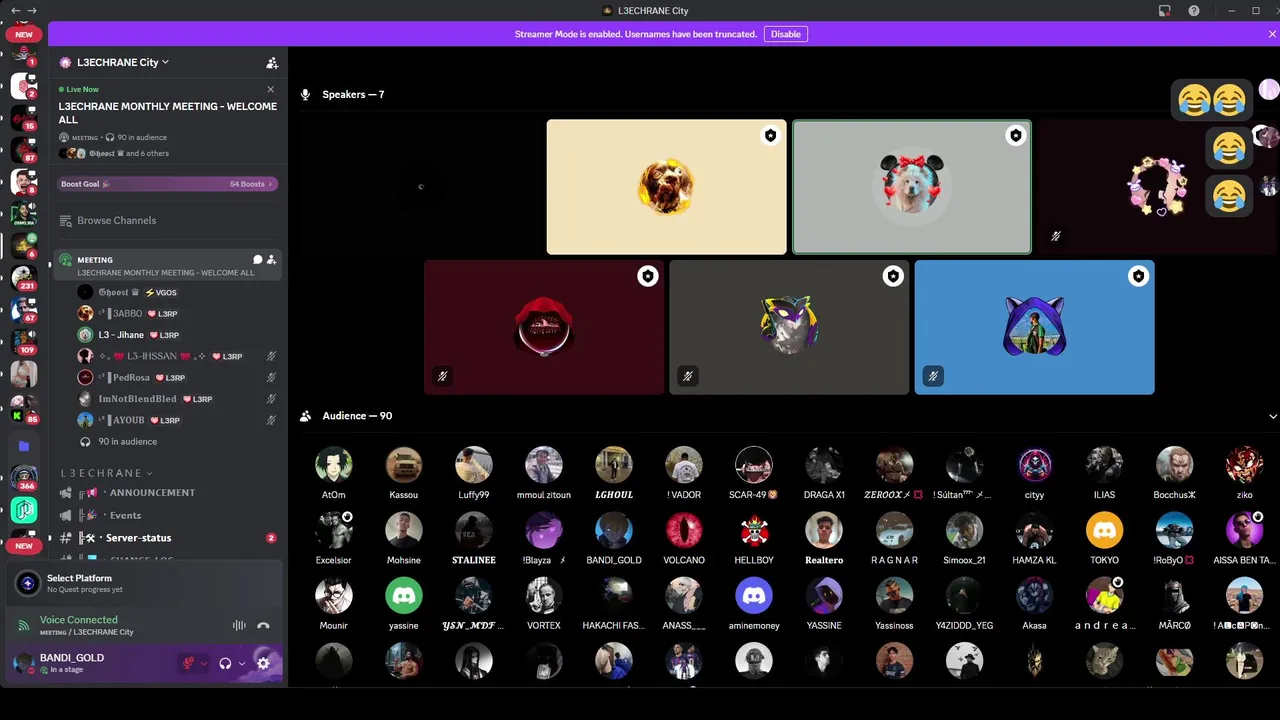Click moderator shield badge on lion tile
1280x720 pixels.
[x=770, y=136]
